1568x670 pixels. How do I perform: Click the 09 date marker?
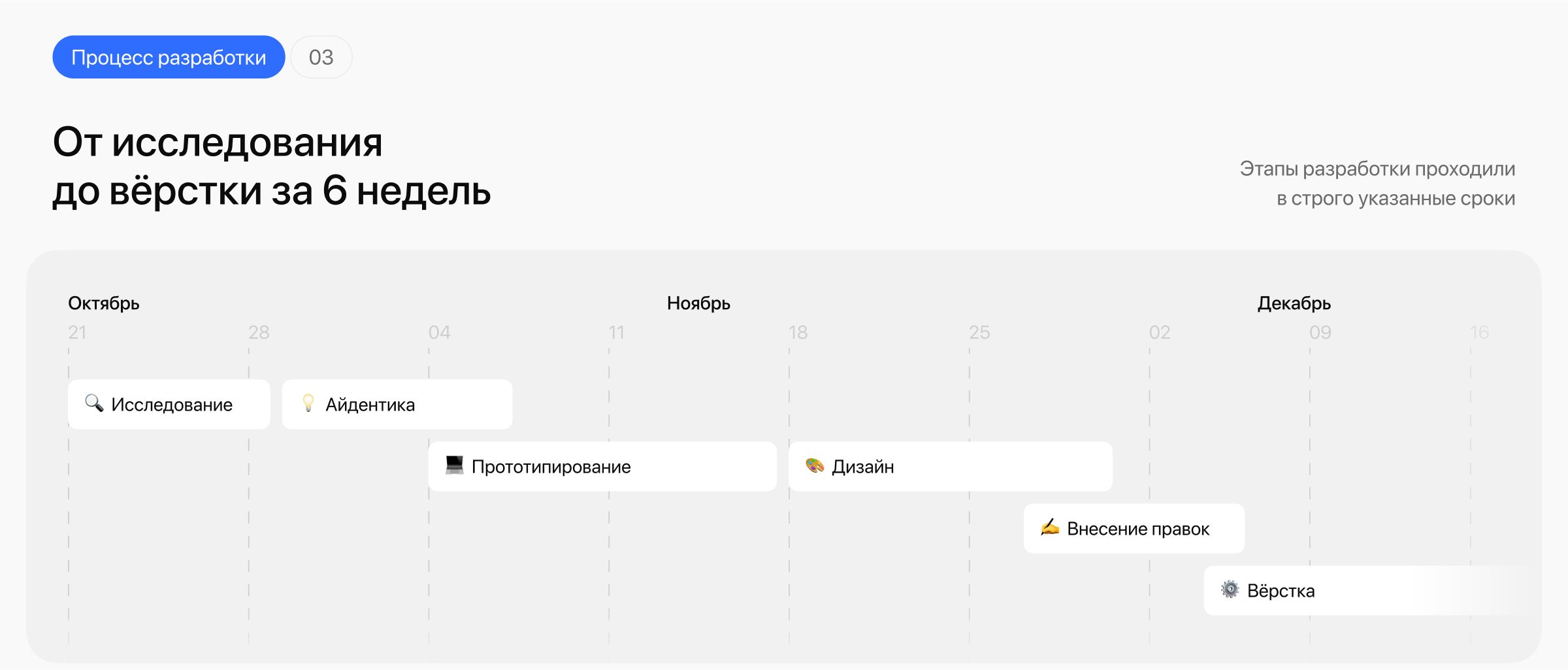point(1320,333)
